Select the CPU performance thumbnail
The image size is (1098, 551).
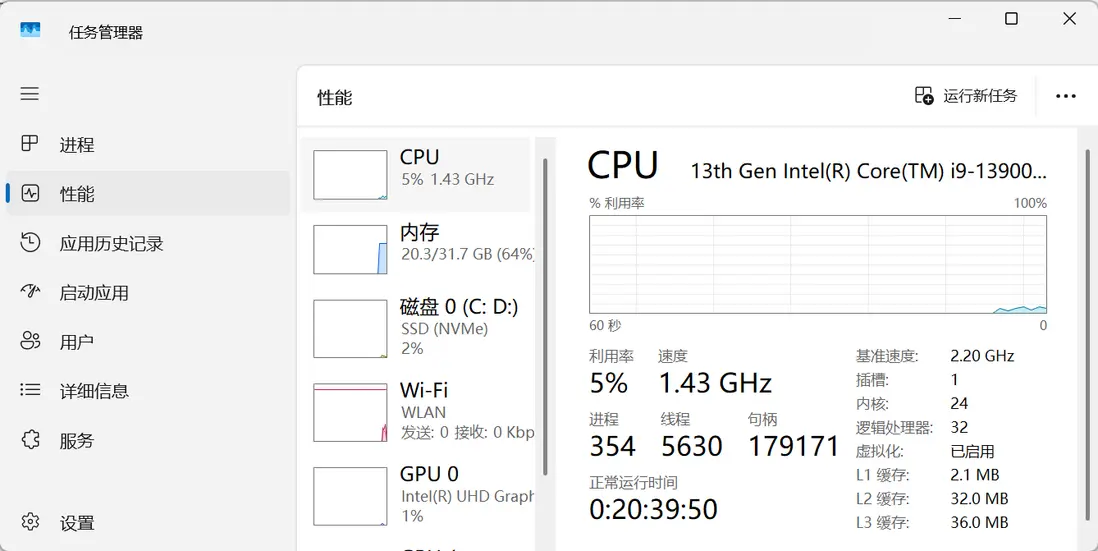[x=350, y=175]
